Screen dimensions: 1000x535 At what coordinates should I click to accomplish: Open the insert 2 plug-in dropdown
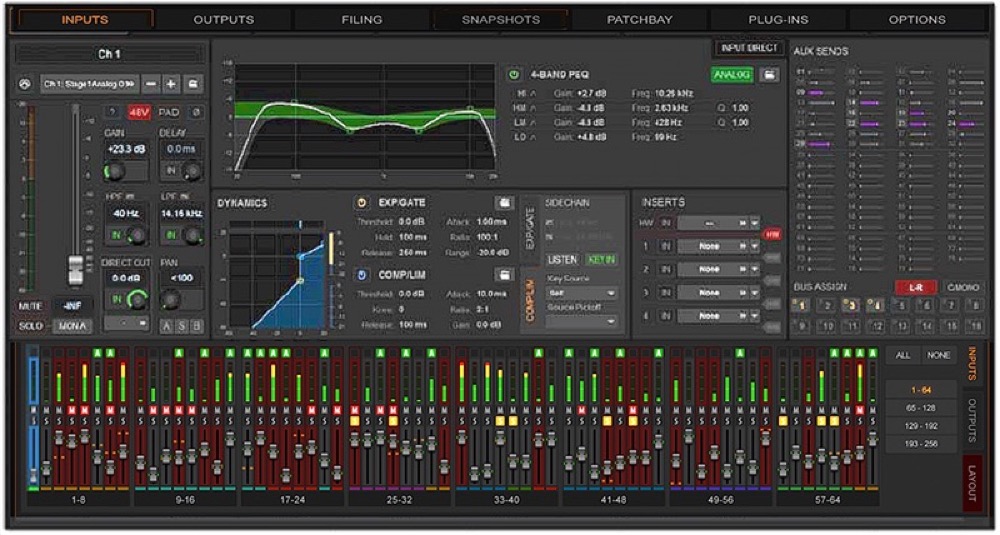(x=718, y=269)
